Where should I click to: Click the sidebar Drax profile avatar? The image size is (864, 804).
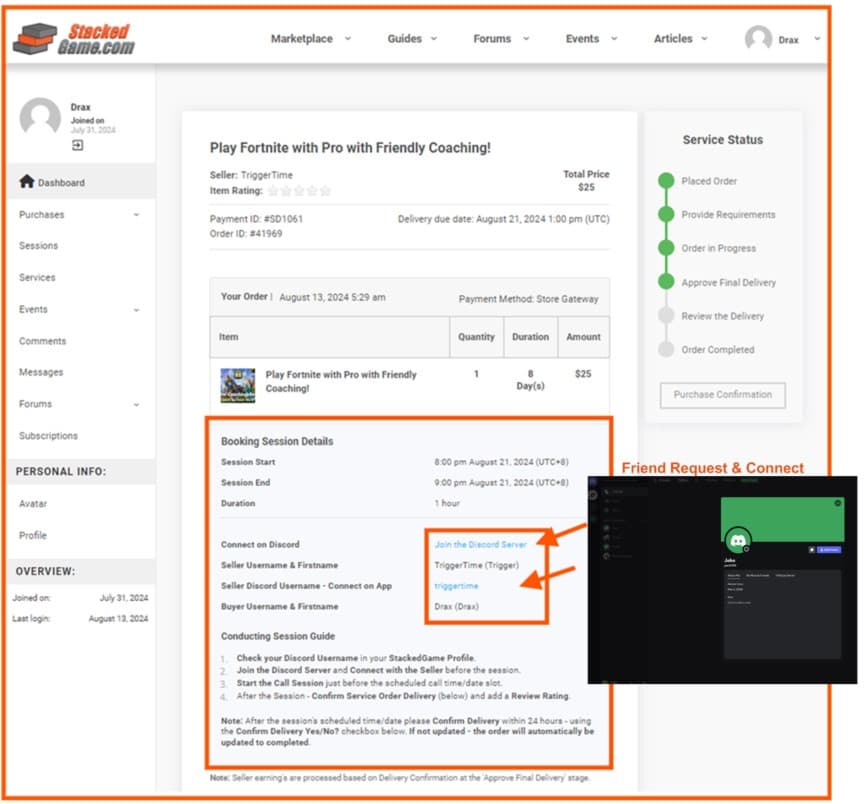point(40,117)
